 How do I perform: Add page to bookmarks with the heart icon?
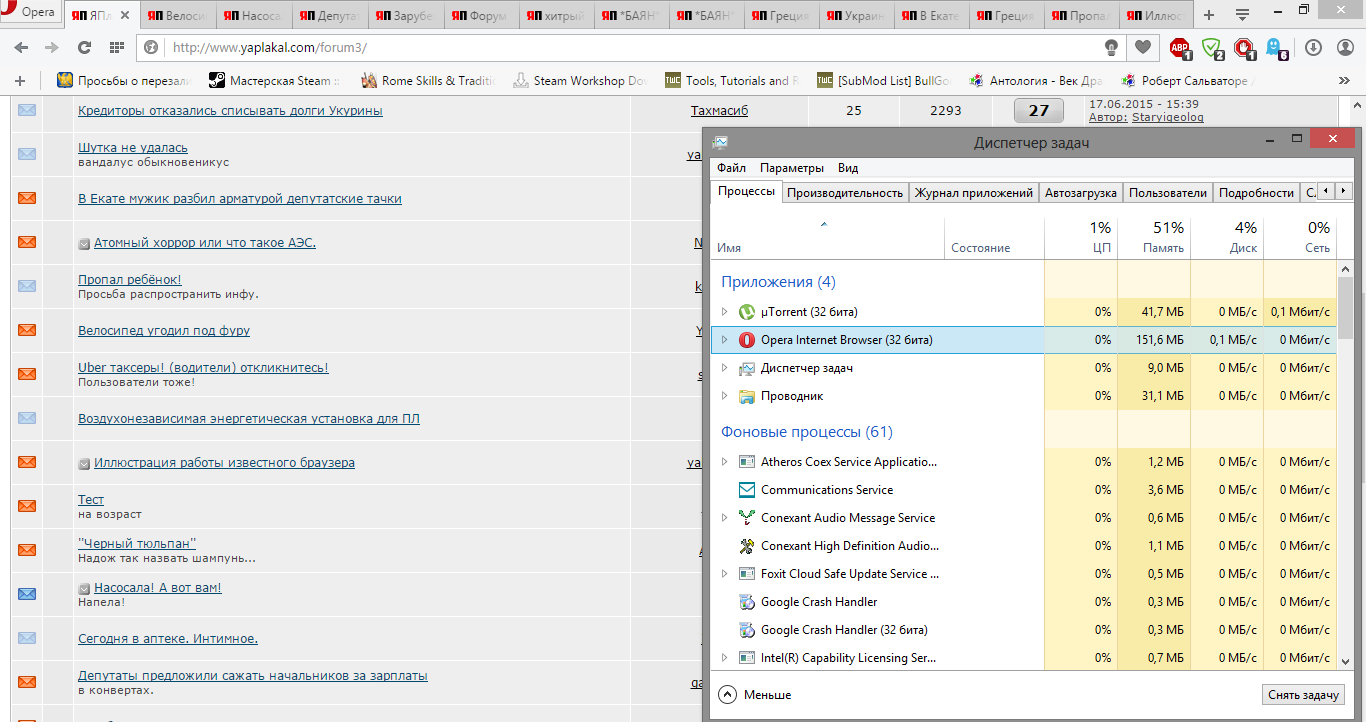(x=1143, y=47)
